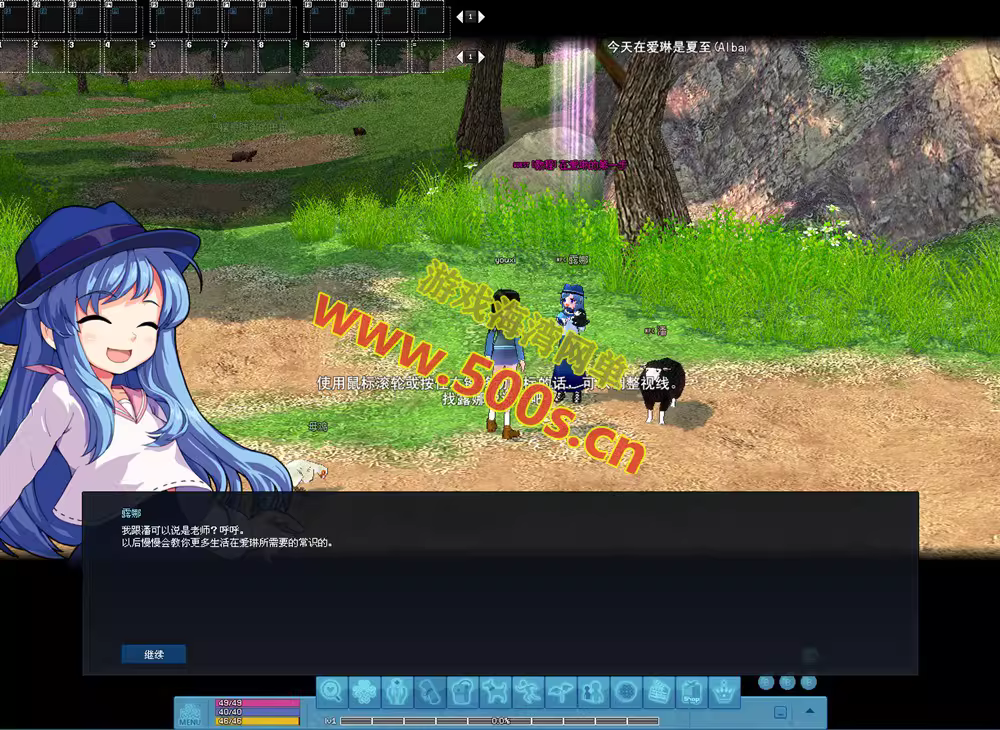Screen dimensions: 1000x730
Task: Click the magnifier with heart icon
Action: [332, 691]
